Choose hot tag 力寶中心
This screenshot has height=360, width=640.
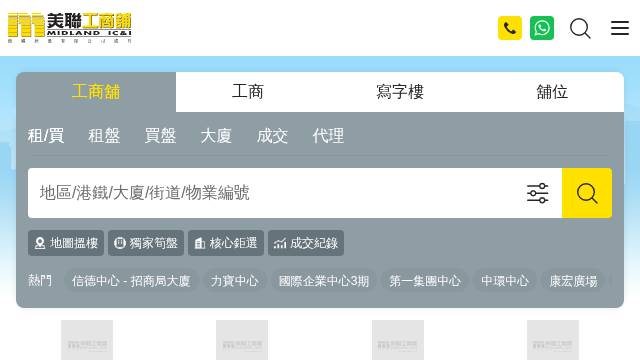pyautogui.click(x=235, y=281)
